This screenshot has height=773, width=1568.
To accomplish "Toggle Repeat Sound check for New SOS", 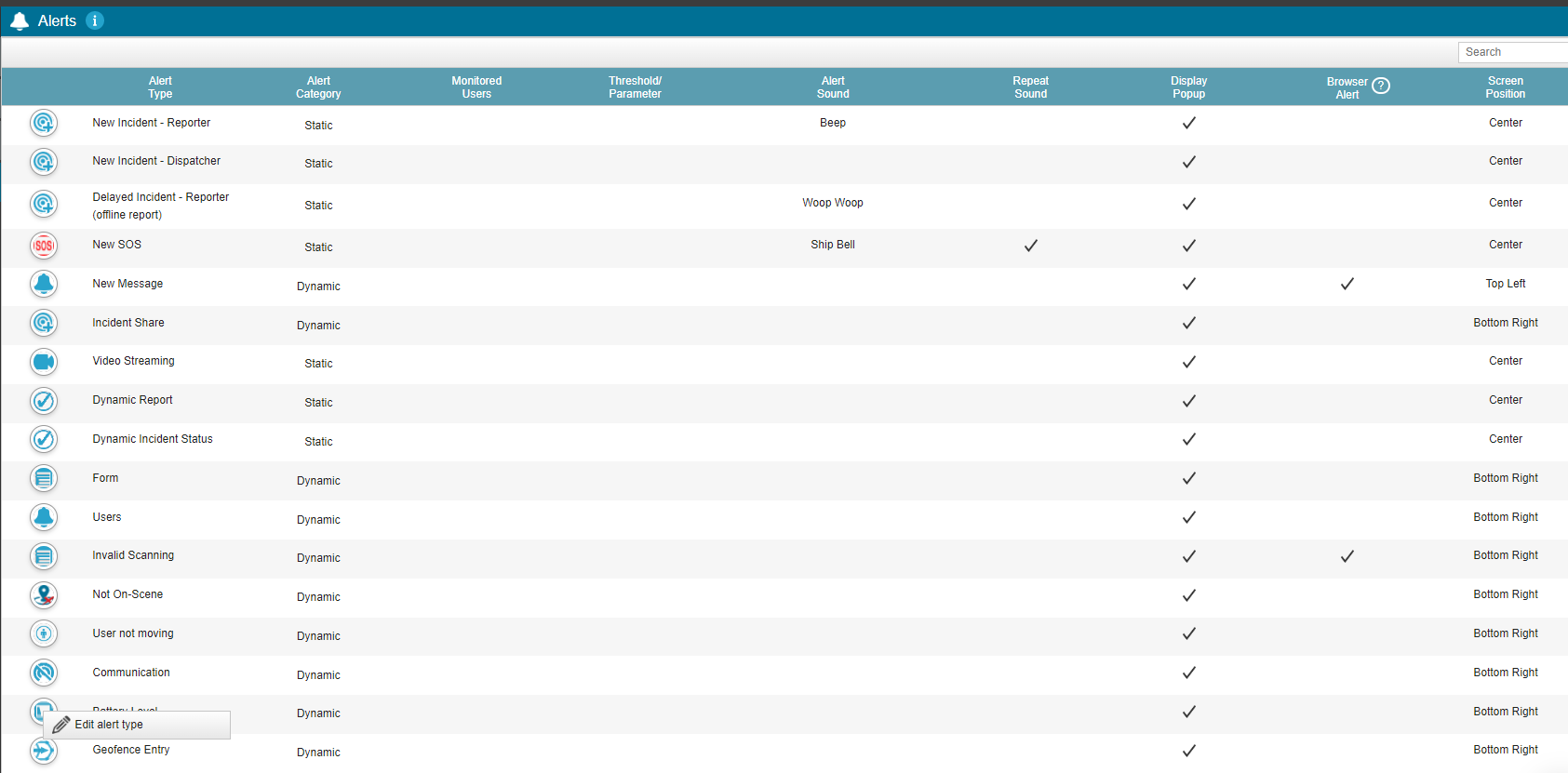I will click(x=1031, y=246).
